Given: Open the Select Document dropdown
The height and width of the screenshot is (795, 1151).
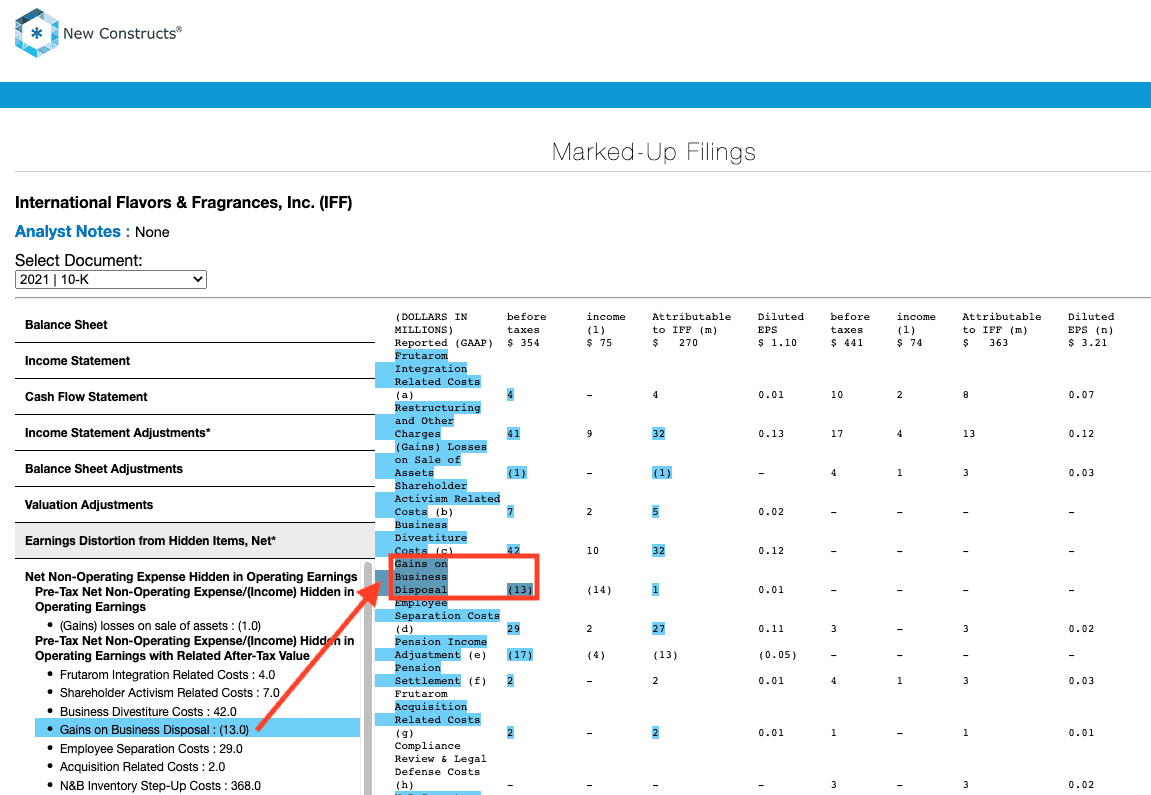Looking at the screenshot, I should pyautogui.click(x=111, y=280).
